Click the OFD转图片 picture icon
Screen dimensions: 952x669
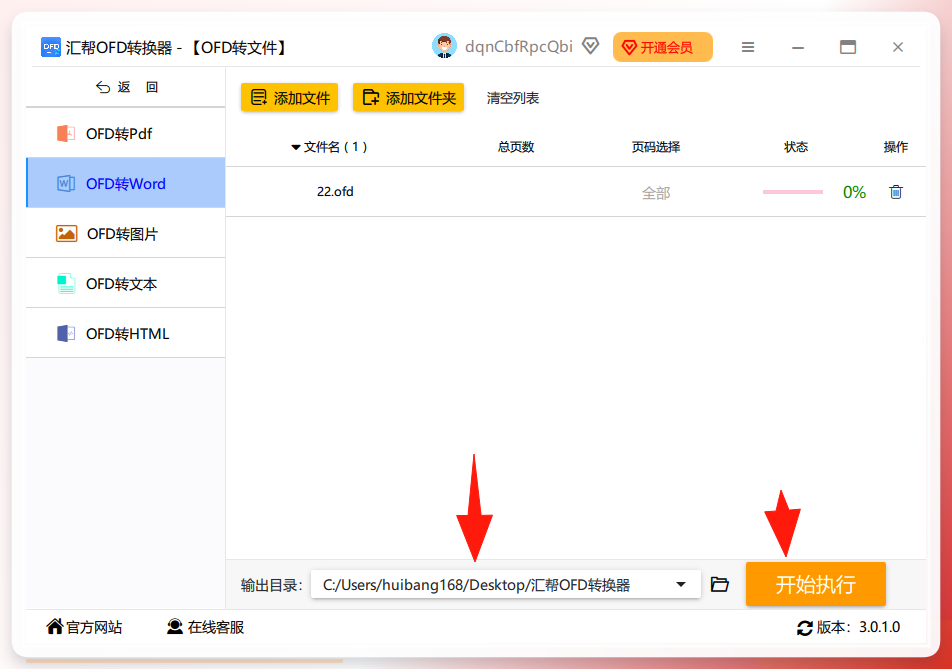(x=66, y=233)
